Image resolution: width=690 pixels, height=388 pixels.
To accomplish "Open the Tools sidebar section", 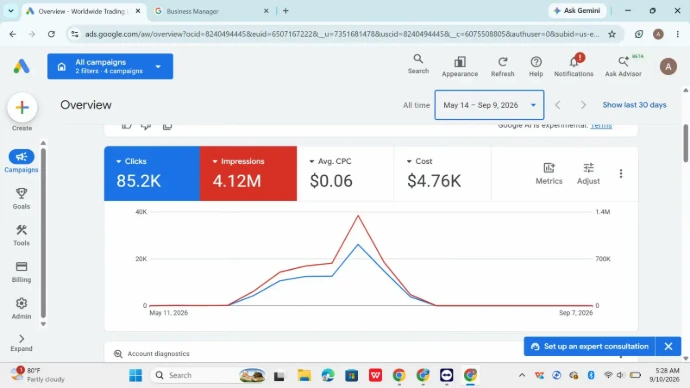I will [x=21, y=235].
